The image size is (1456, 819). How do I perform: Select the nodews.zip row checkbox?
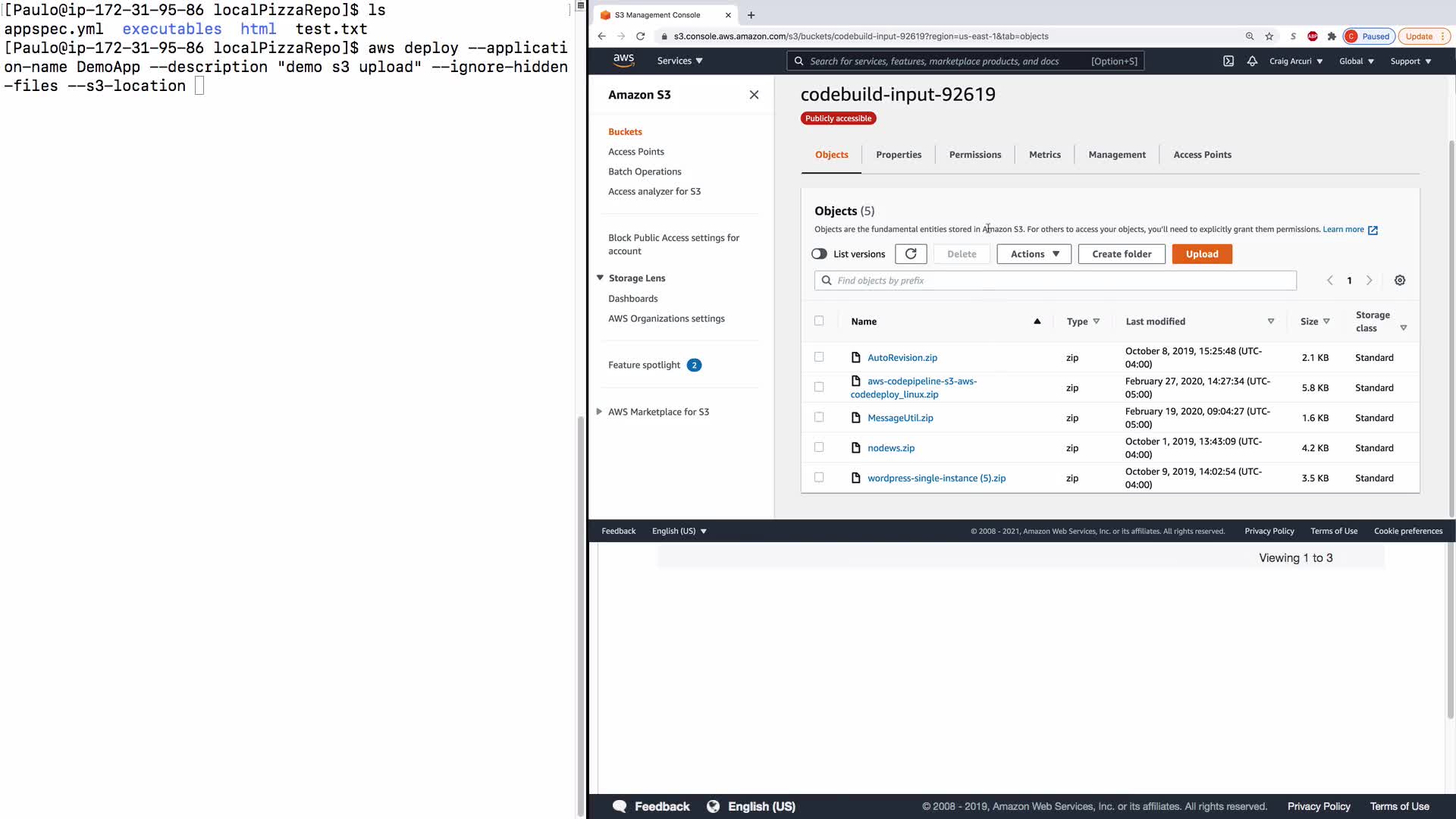coord(819,447)
